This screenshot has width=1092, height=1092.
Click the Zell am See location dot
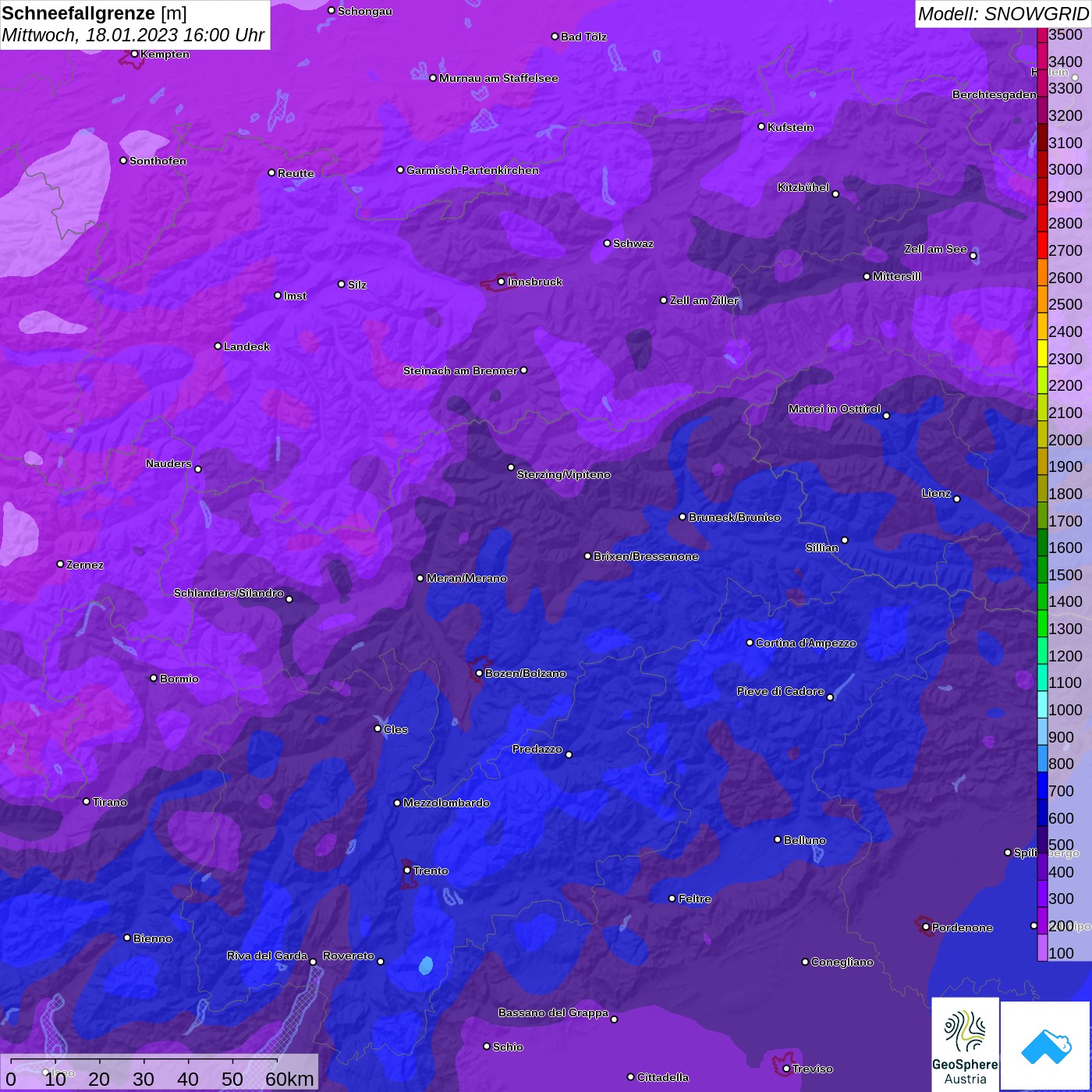[x=973, y=256]
